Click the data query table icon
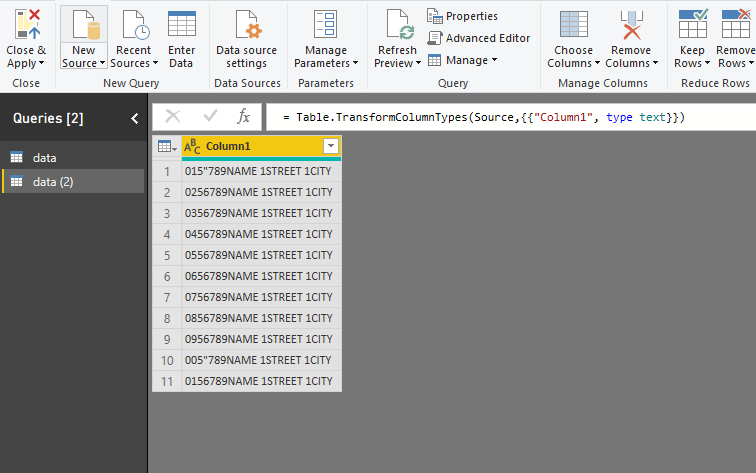The height and width of the screenshot is (473, 756). coord(16,157)
